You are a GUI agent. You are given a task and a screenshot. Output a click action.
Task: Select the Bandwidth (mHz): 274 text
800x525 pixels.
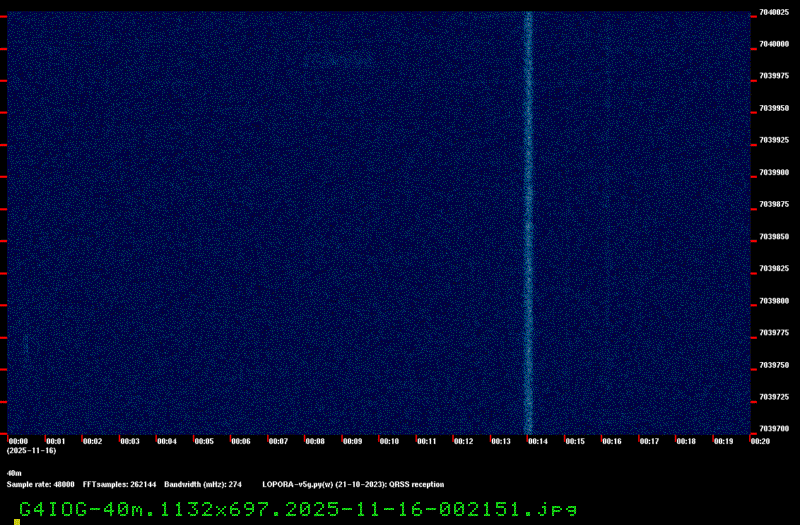tap(203, 485)
